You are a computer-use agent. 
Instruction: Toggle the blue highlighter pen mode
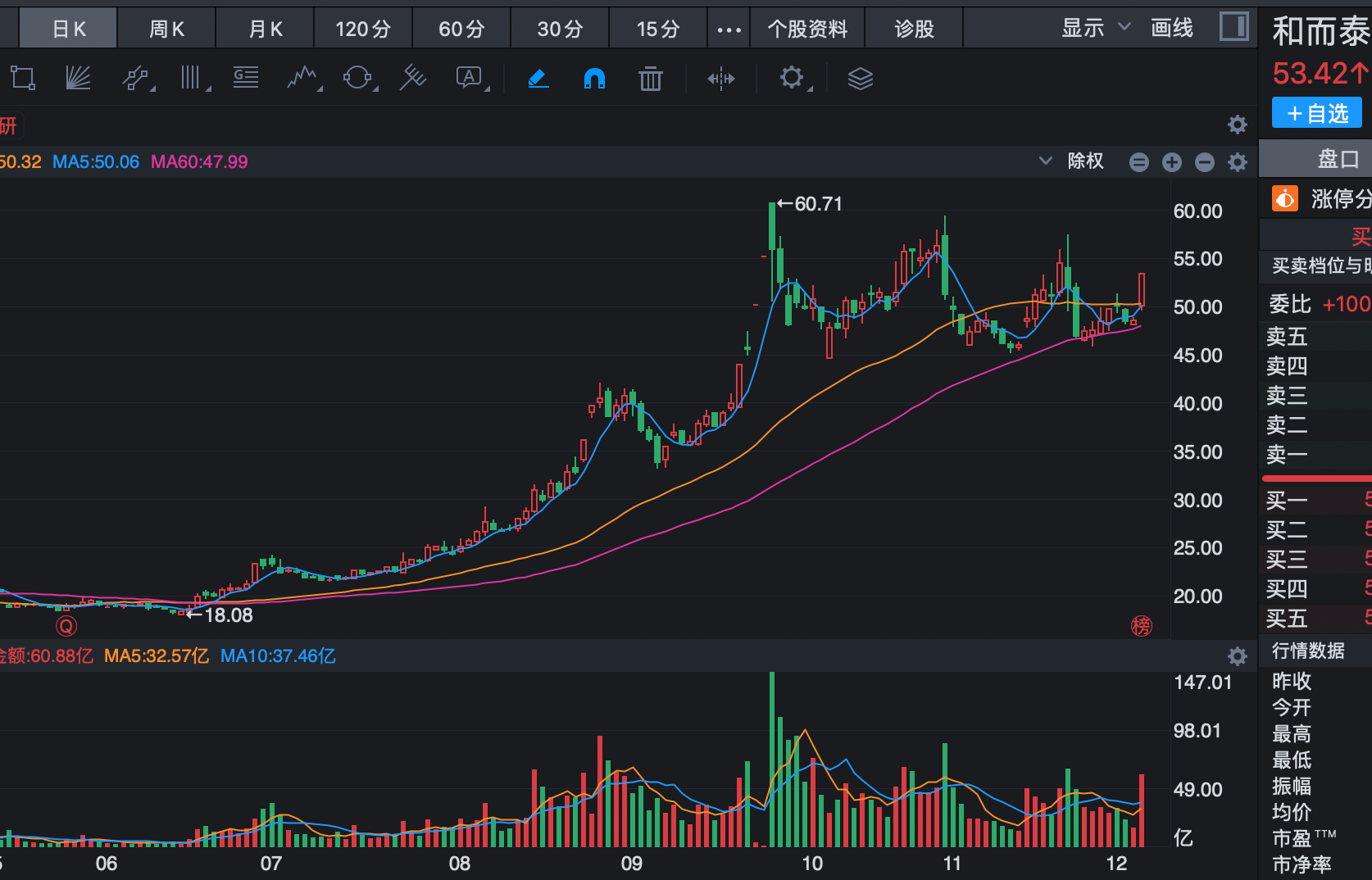pyautogui.click(x=538, y=79)
